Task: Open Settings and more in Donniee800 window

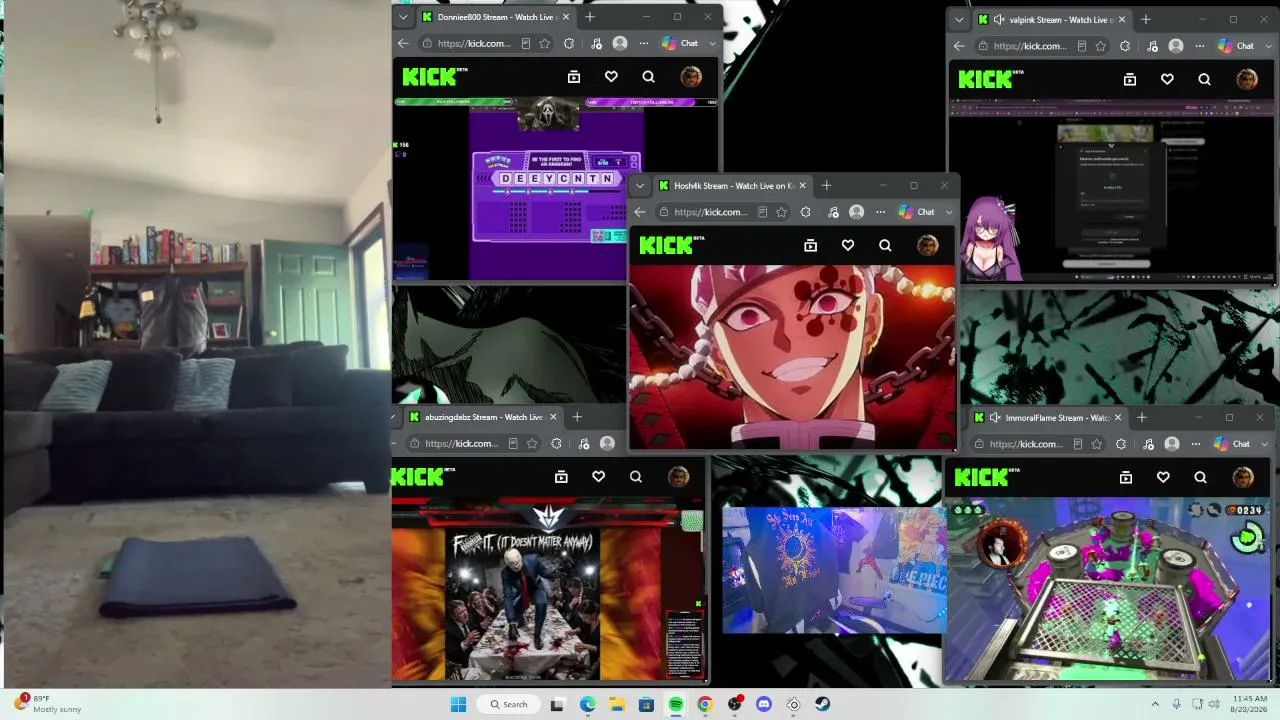Action: [x=644, y=44]
